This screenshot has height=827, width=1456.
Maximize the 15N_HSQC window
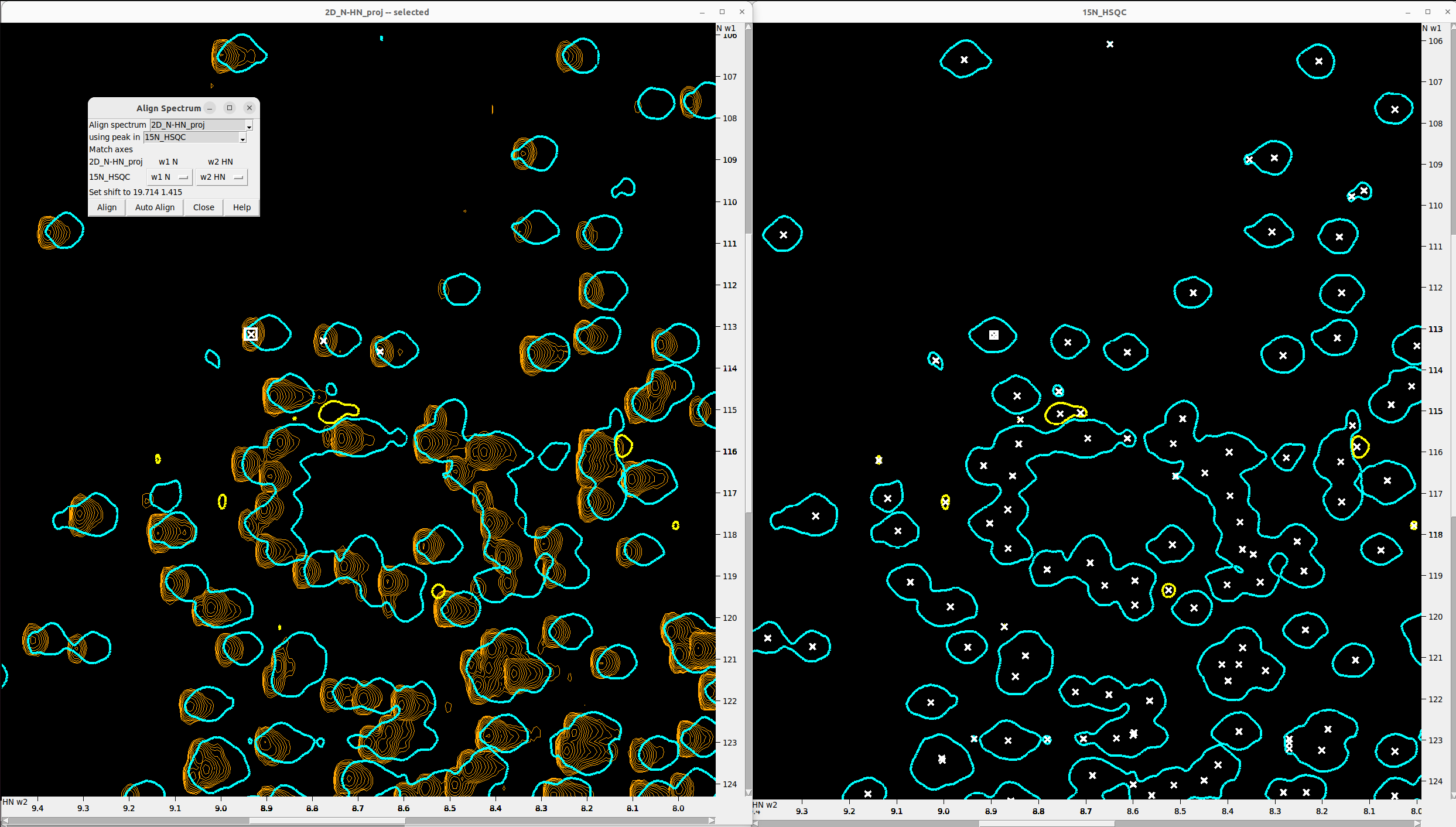pyautogui.click(x=1428, y=12)
